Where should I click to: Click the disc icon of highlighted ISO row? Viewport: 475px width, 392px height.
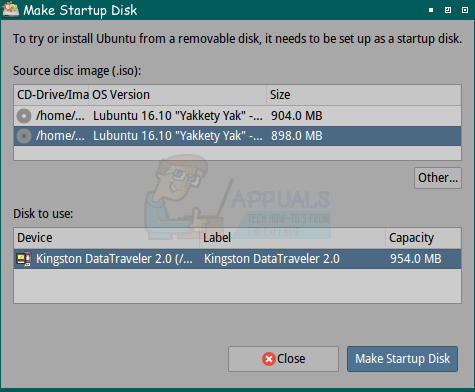coord(24,136)
